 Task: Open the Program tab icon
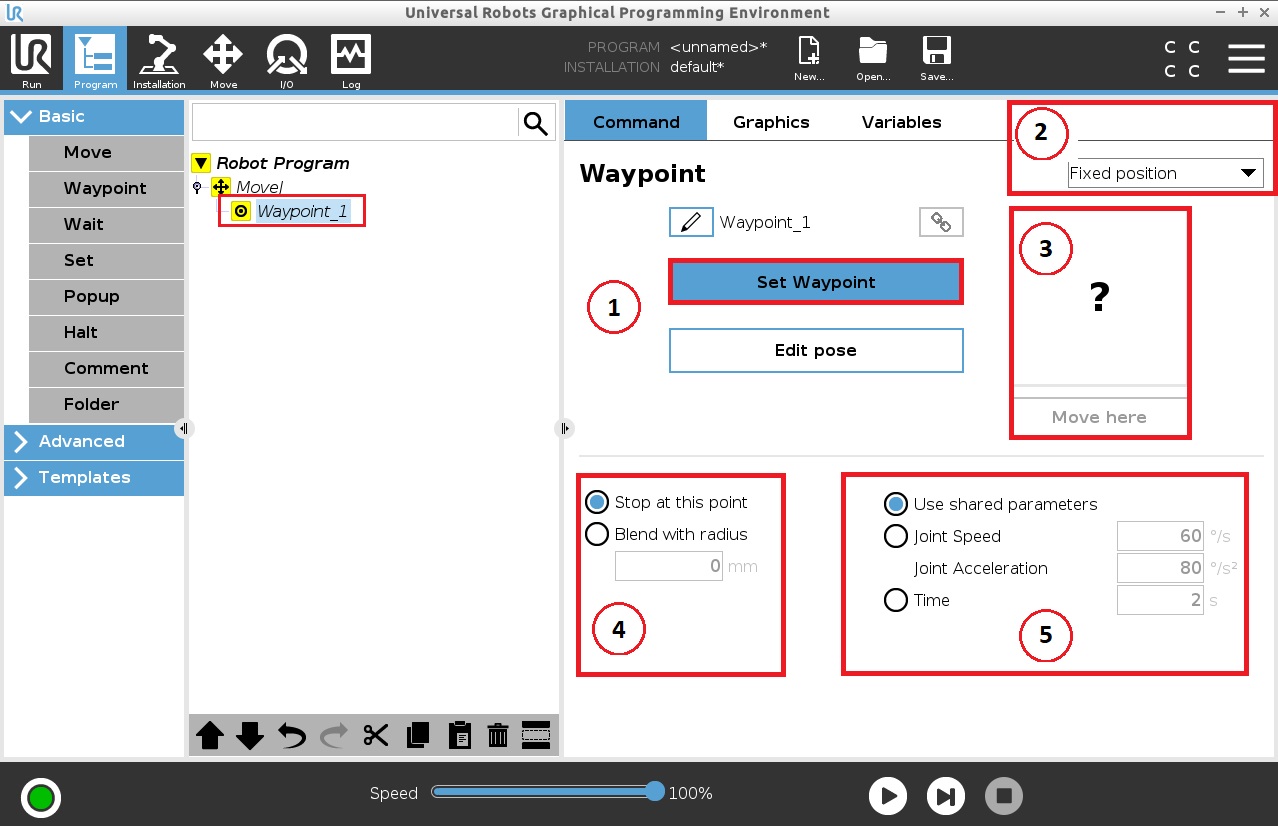95,59
